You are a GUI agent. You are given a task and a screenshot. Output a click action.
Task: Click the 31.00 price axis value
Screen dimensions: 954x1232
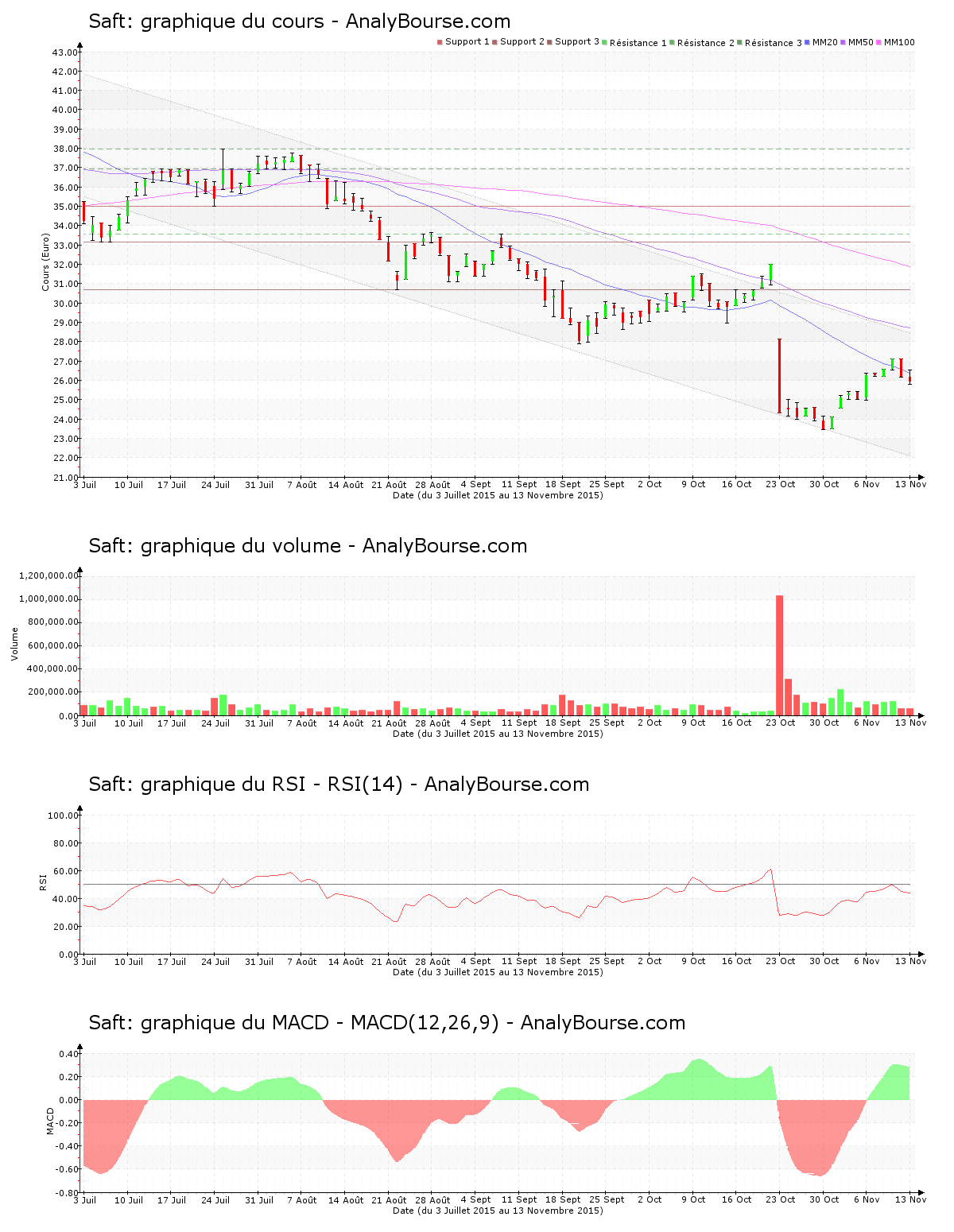pyautogui.click(x=64, y=284)
